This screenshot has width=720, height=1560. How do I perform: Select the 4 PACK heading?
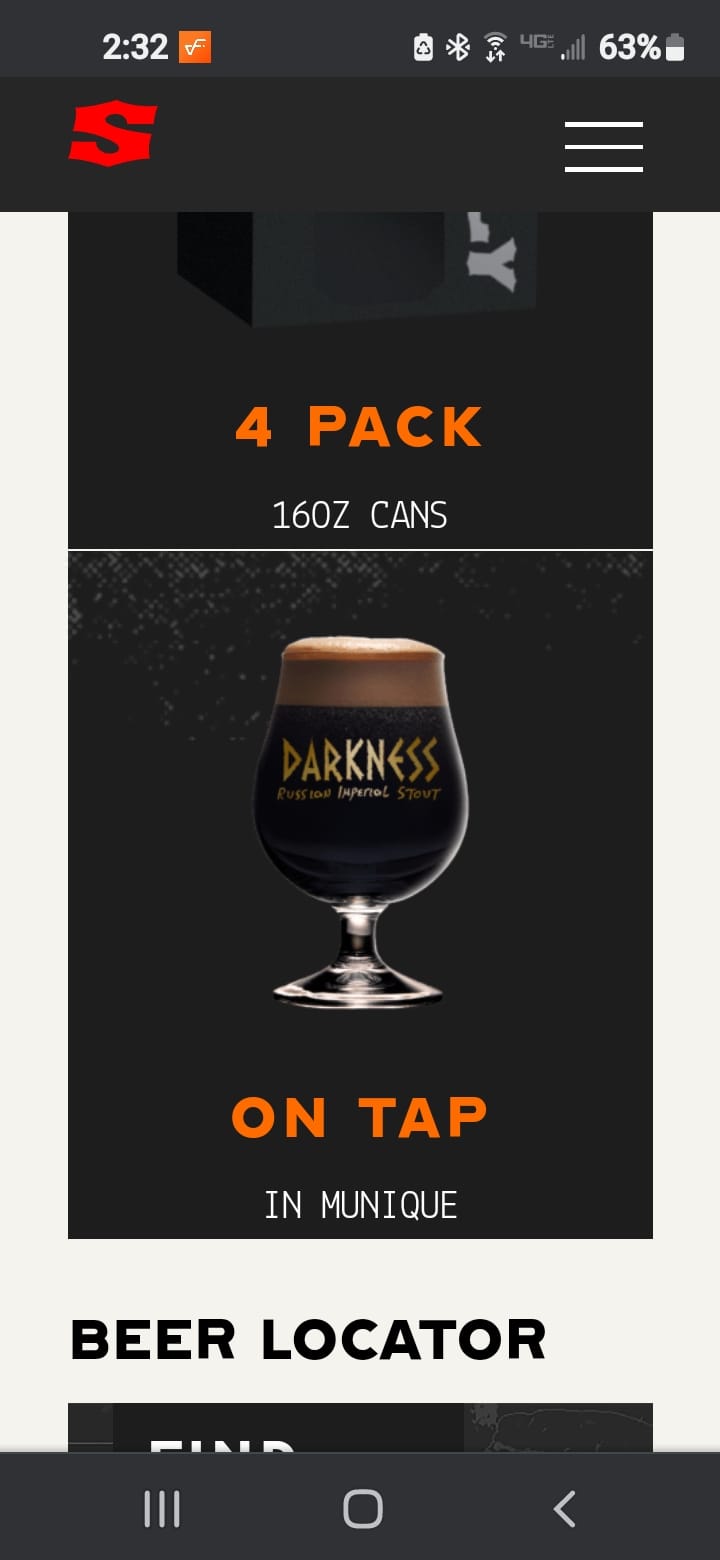(360, 427)
